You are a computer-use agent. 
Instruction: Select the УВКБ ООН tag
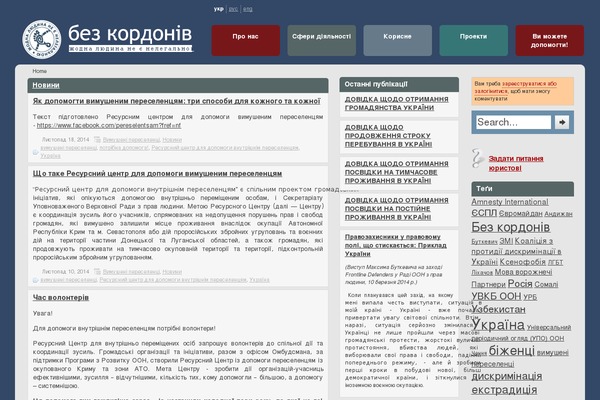click(x=496, y=296)
